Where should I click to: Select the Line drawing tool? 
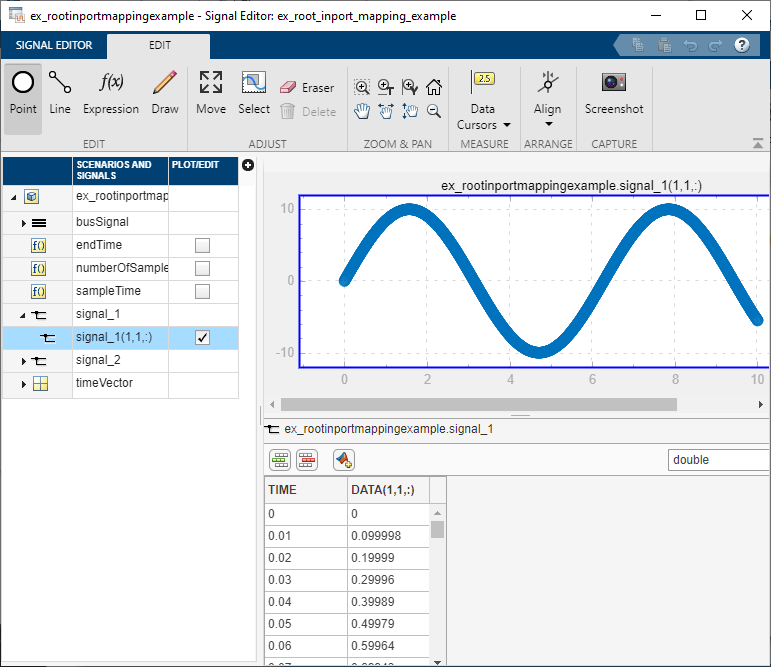pos(60,93)
